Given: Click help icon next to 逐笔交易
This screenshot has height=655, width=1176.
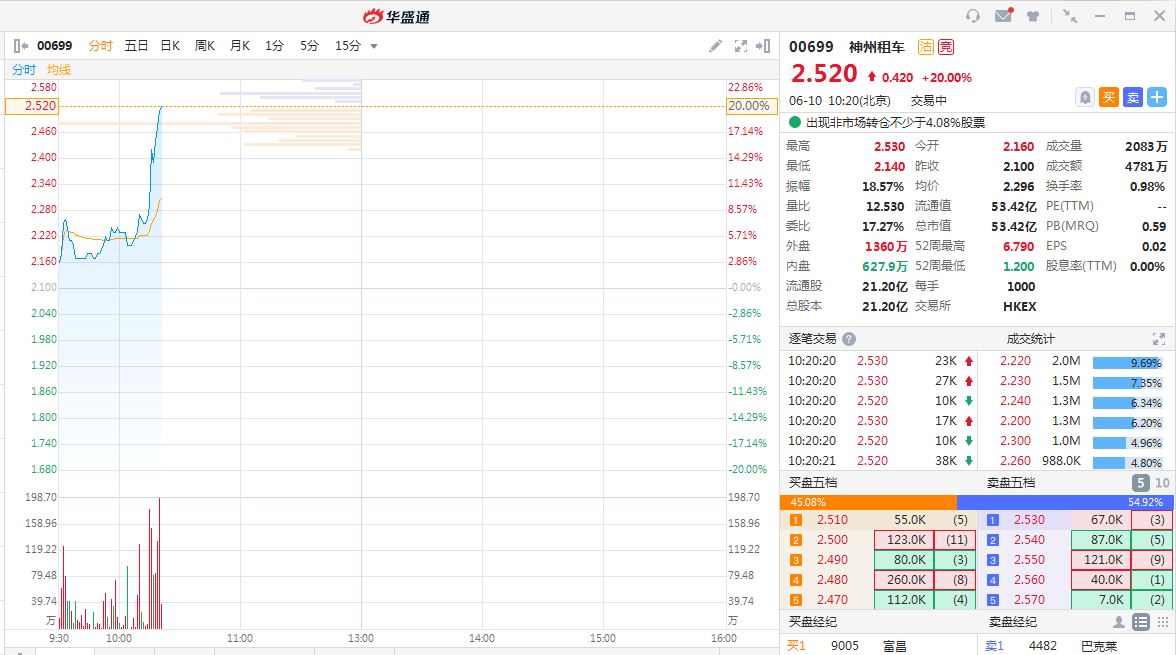Looking at the screenshot, I should pyautogui.click(x=849, y=339).
